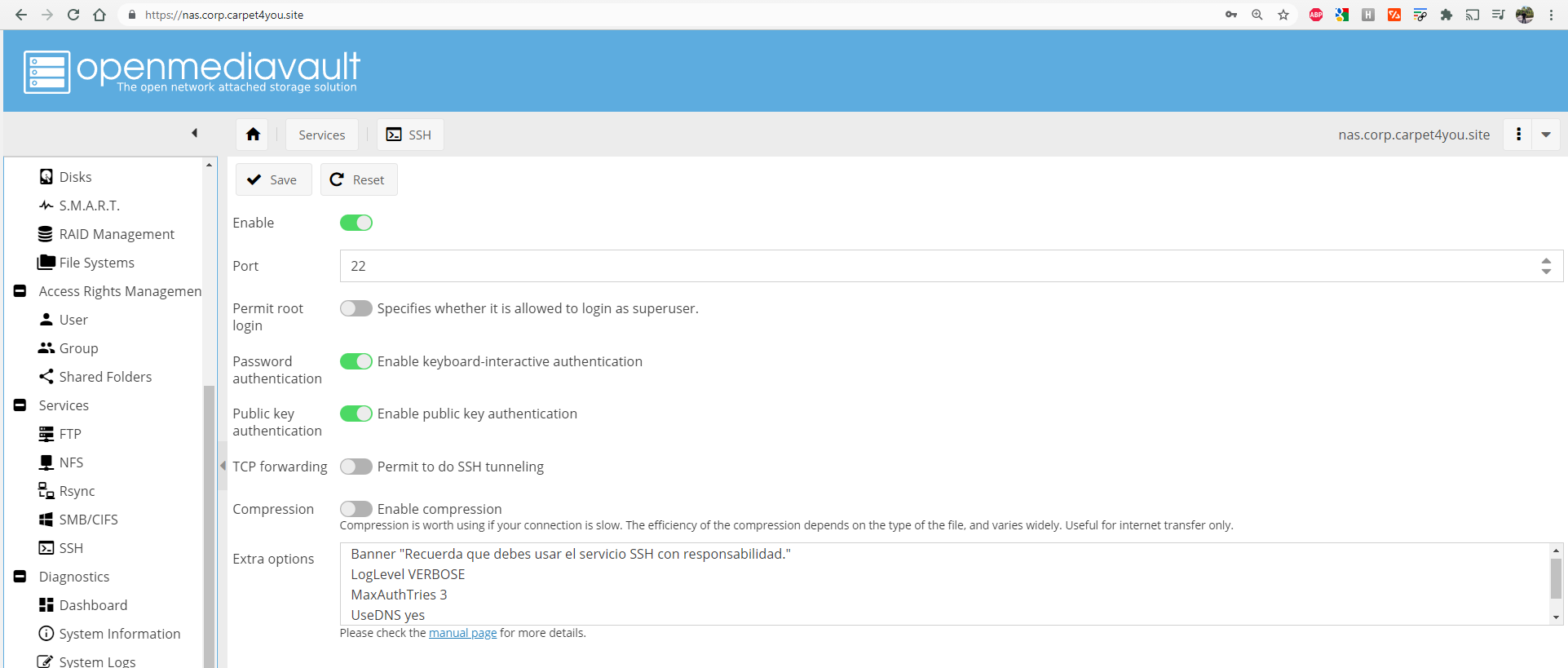Image resolution: width=1568 pixels, height=668 pixels.
Task: Turn on Permit root login
Action: (356, 308)
